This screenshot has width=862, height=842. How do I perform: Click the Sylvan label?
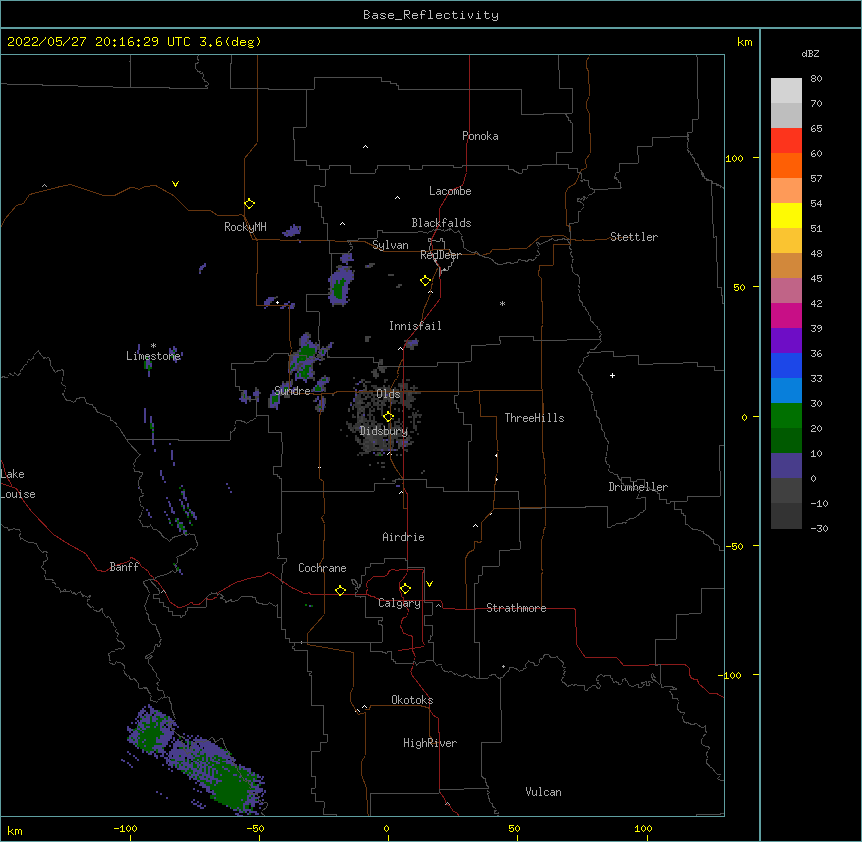pyautogui.click(x=390, y=245)
